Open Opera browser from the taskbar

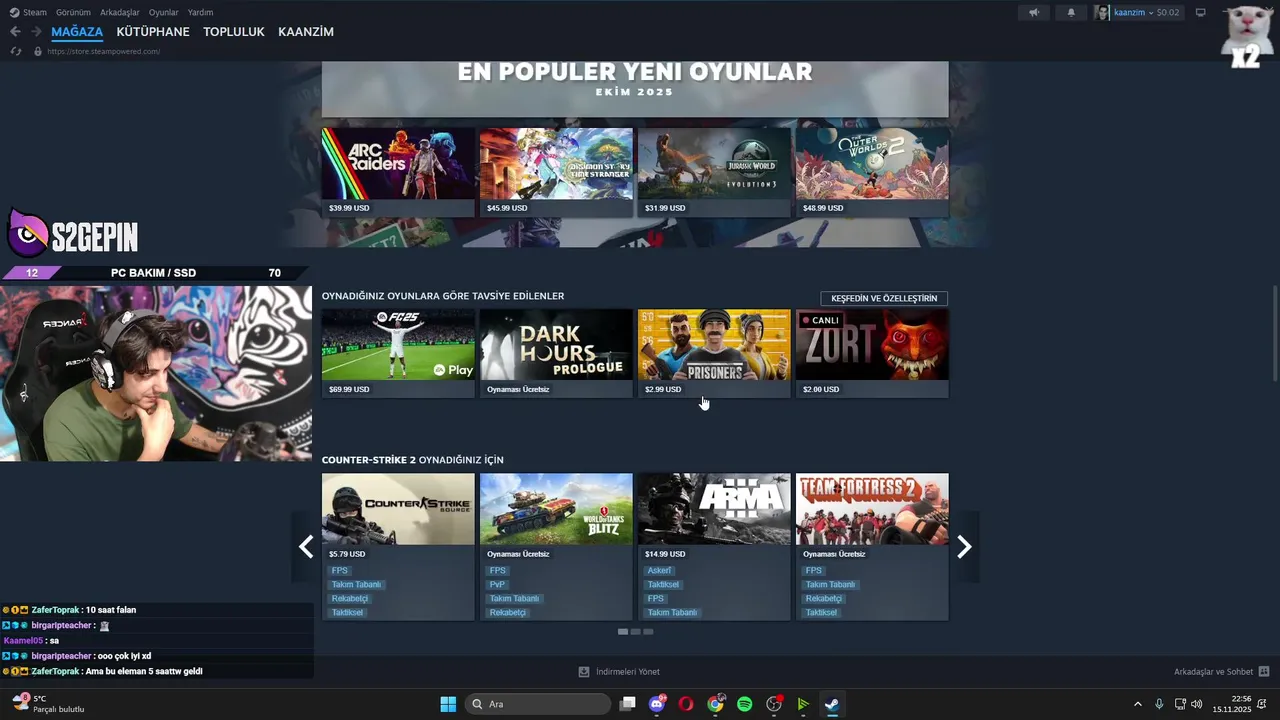(x=686, y=704)
